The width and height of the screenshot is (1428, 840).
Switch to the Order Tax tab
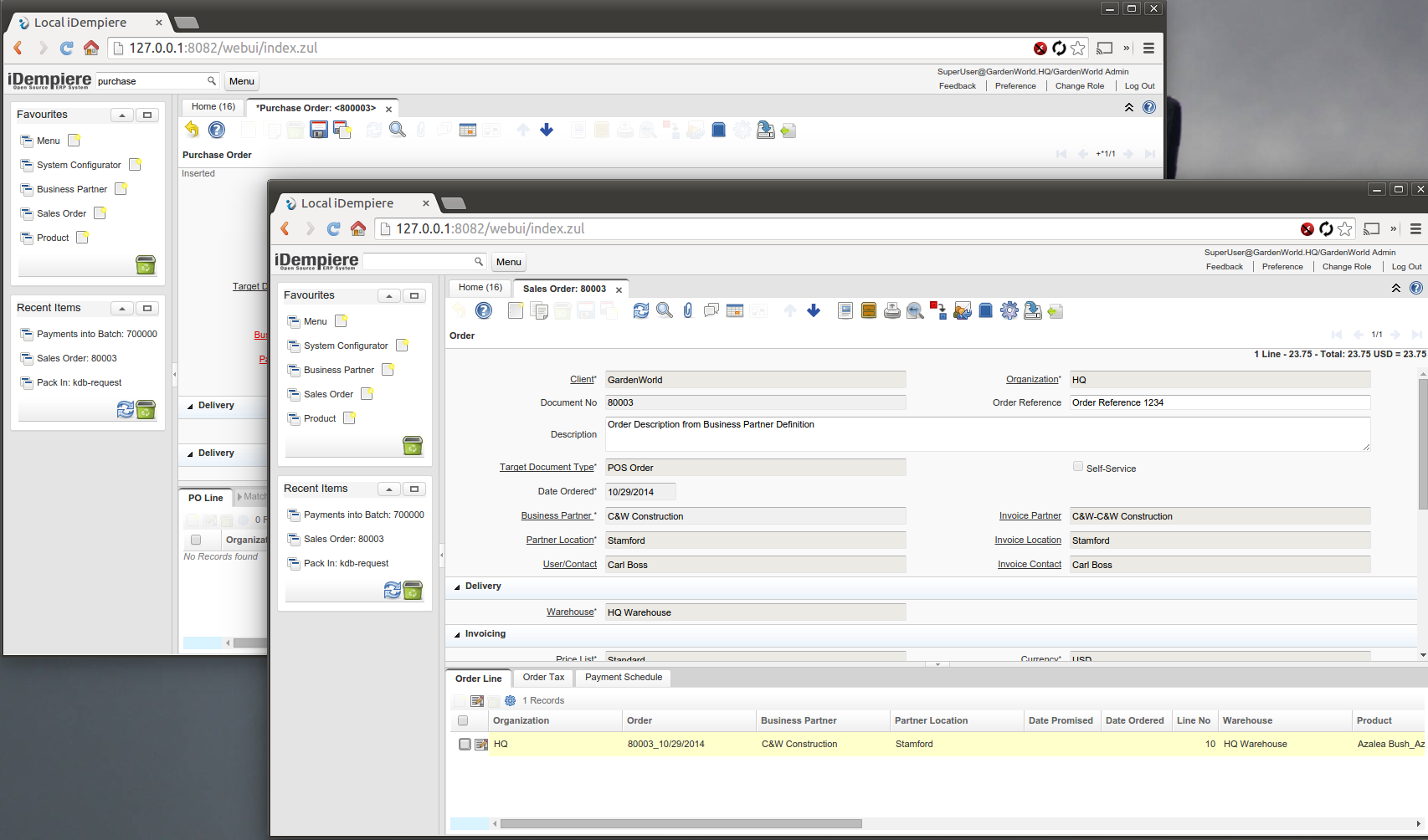[542, 678]
